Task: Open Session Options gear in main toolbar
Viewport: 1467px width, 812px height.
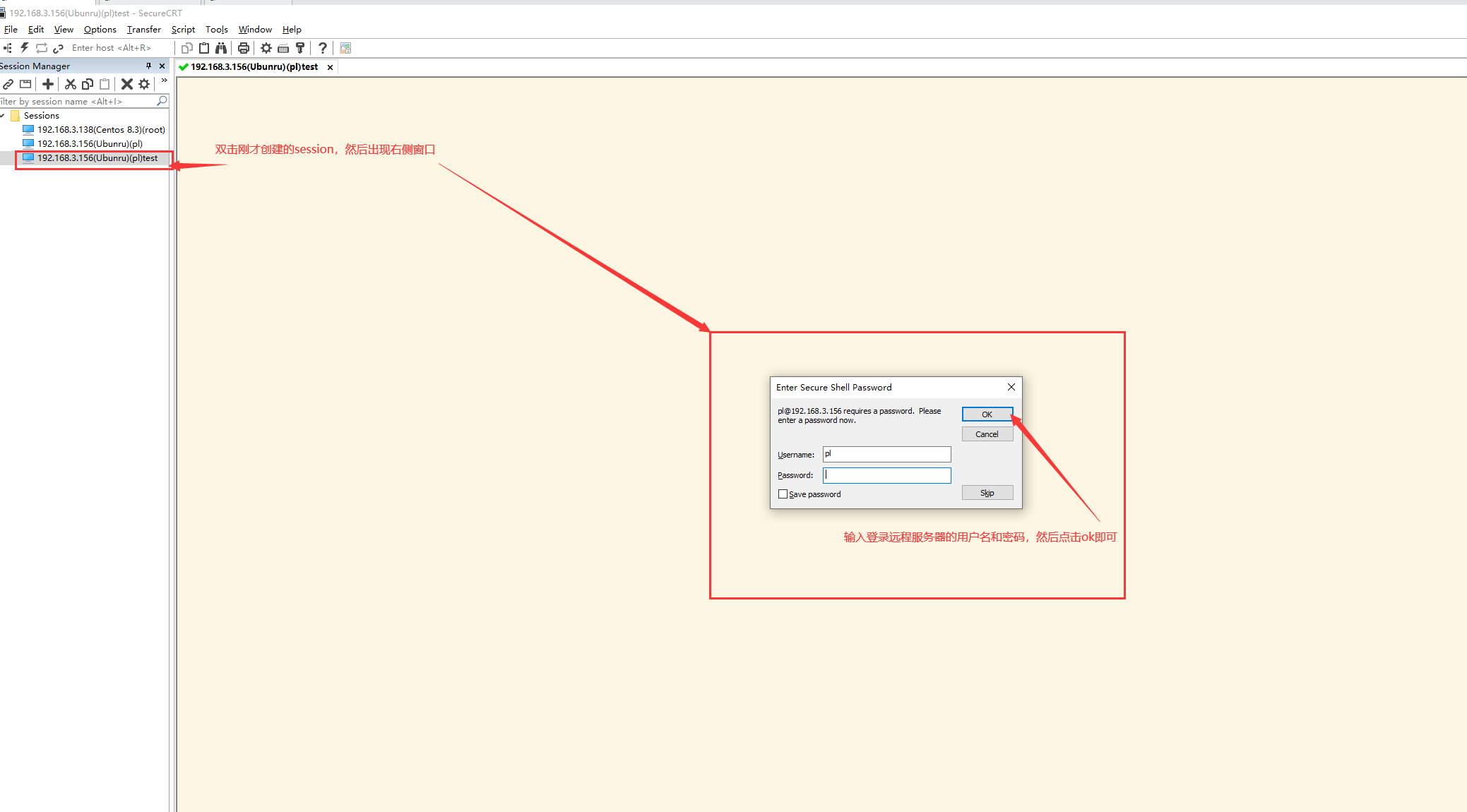Action: (266, 48)
